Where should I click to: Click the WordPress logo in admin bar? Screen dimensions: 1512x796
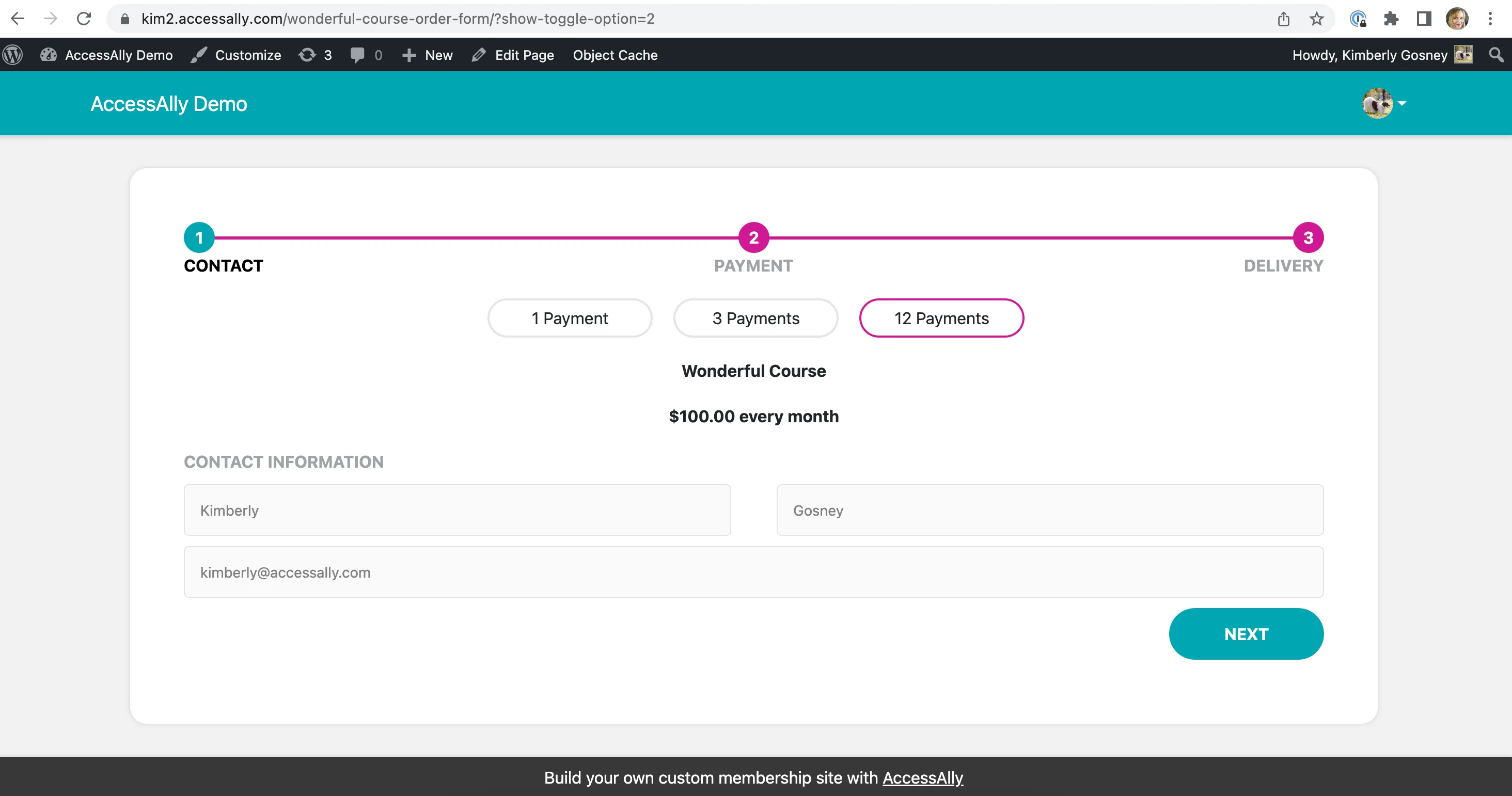(12, 55)
